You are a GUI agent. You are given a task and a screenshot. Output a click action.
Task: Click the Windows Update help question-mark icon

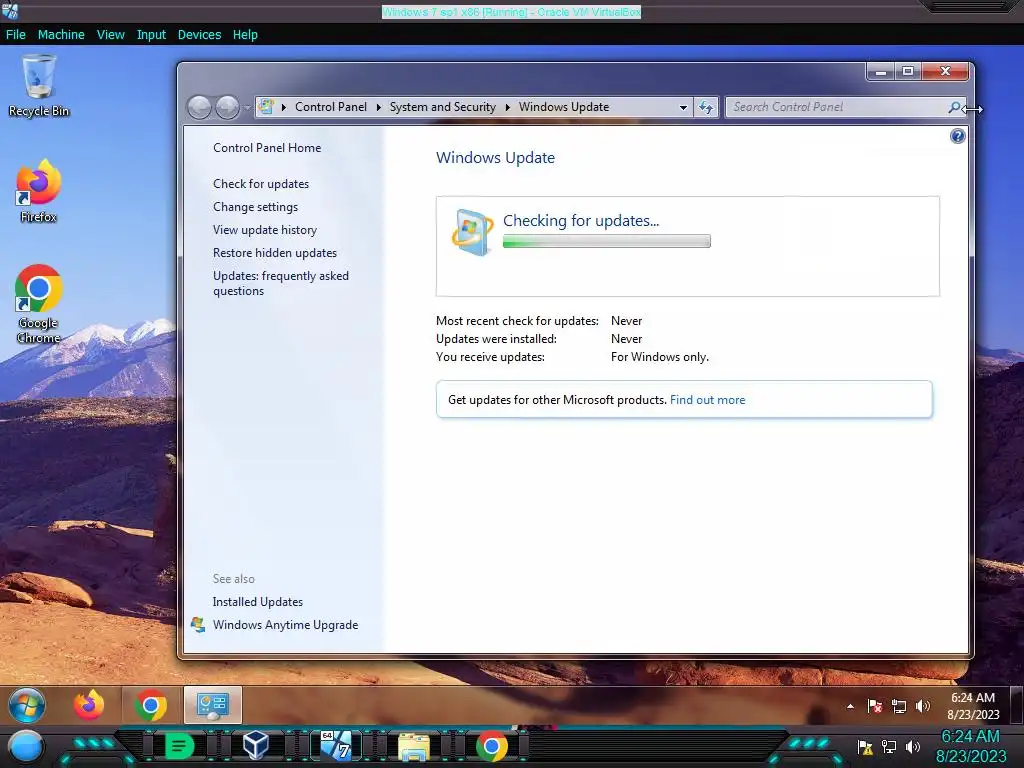(957, 136)
